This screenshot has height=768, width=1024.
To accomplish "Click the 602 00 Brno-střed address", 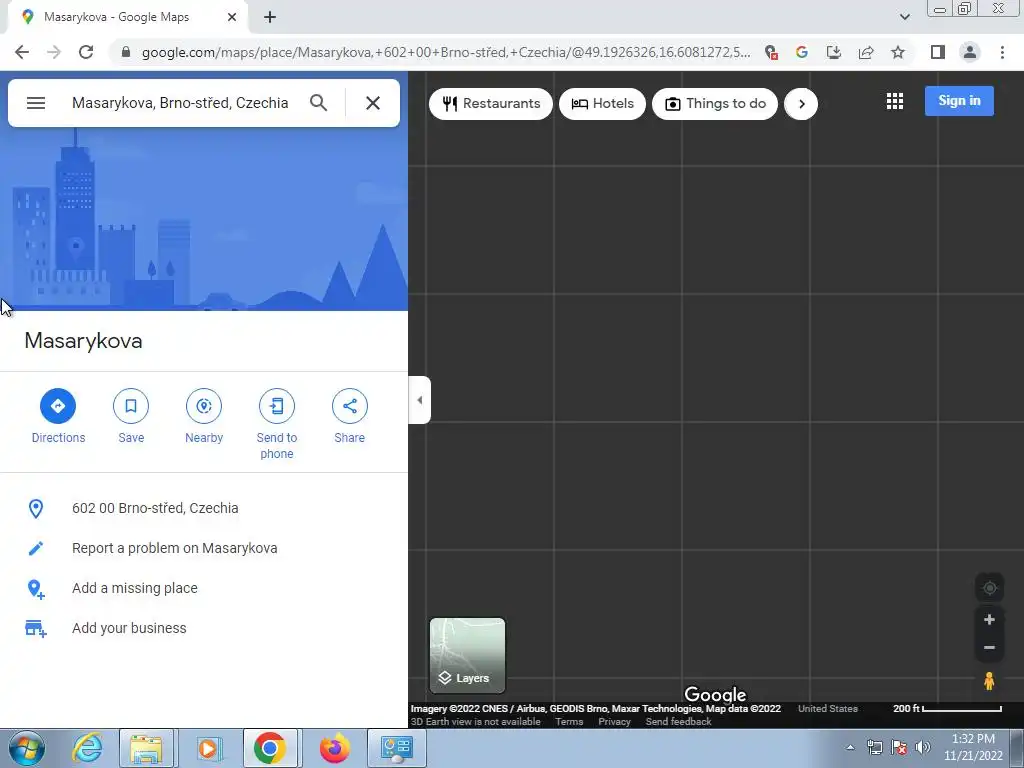I will (155, 509).
